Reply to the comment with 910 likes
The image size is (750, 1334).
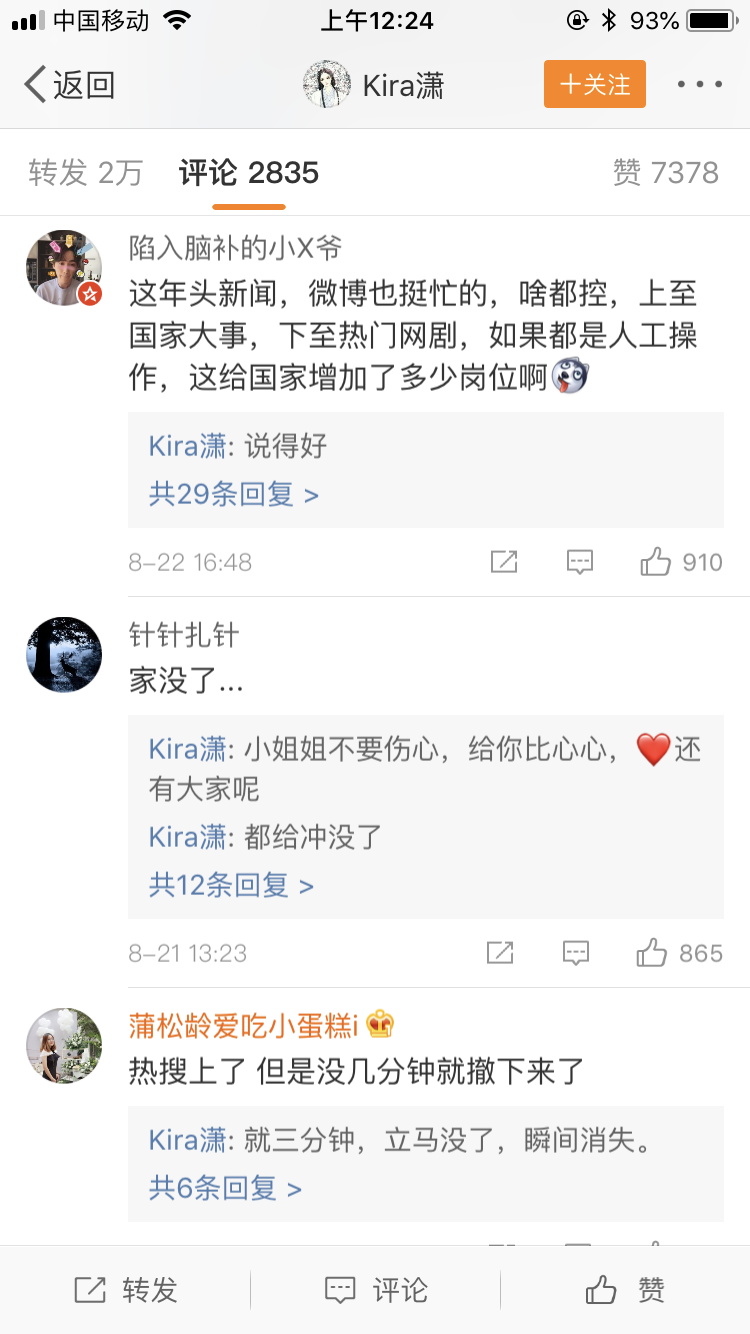click(x=580, y=562)
